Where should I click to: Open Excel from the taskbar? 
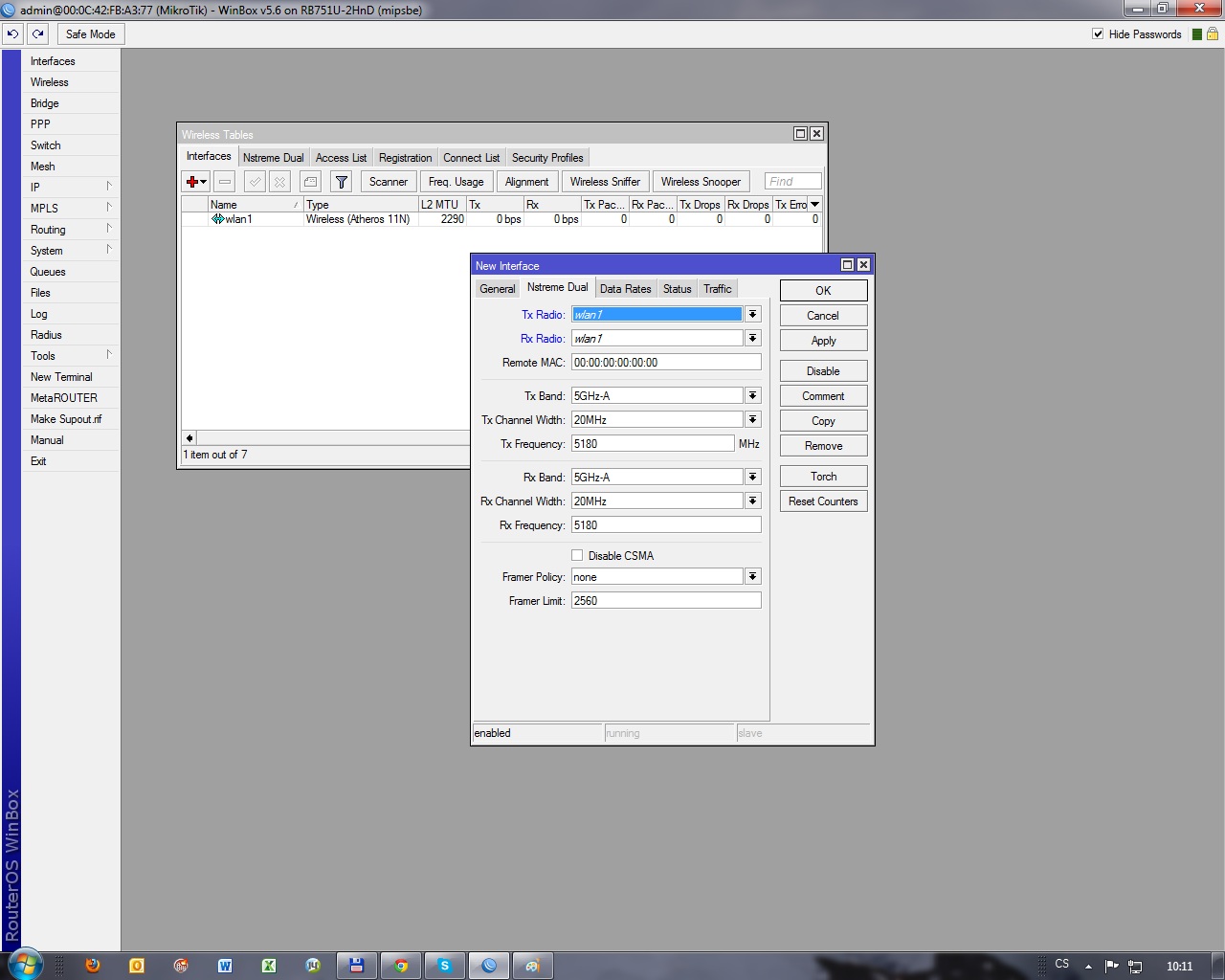click(x=269, y=966)
